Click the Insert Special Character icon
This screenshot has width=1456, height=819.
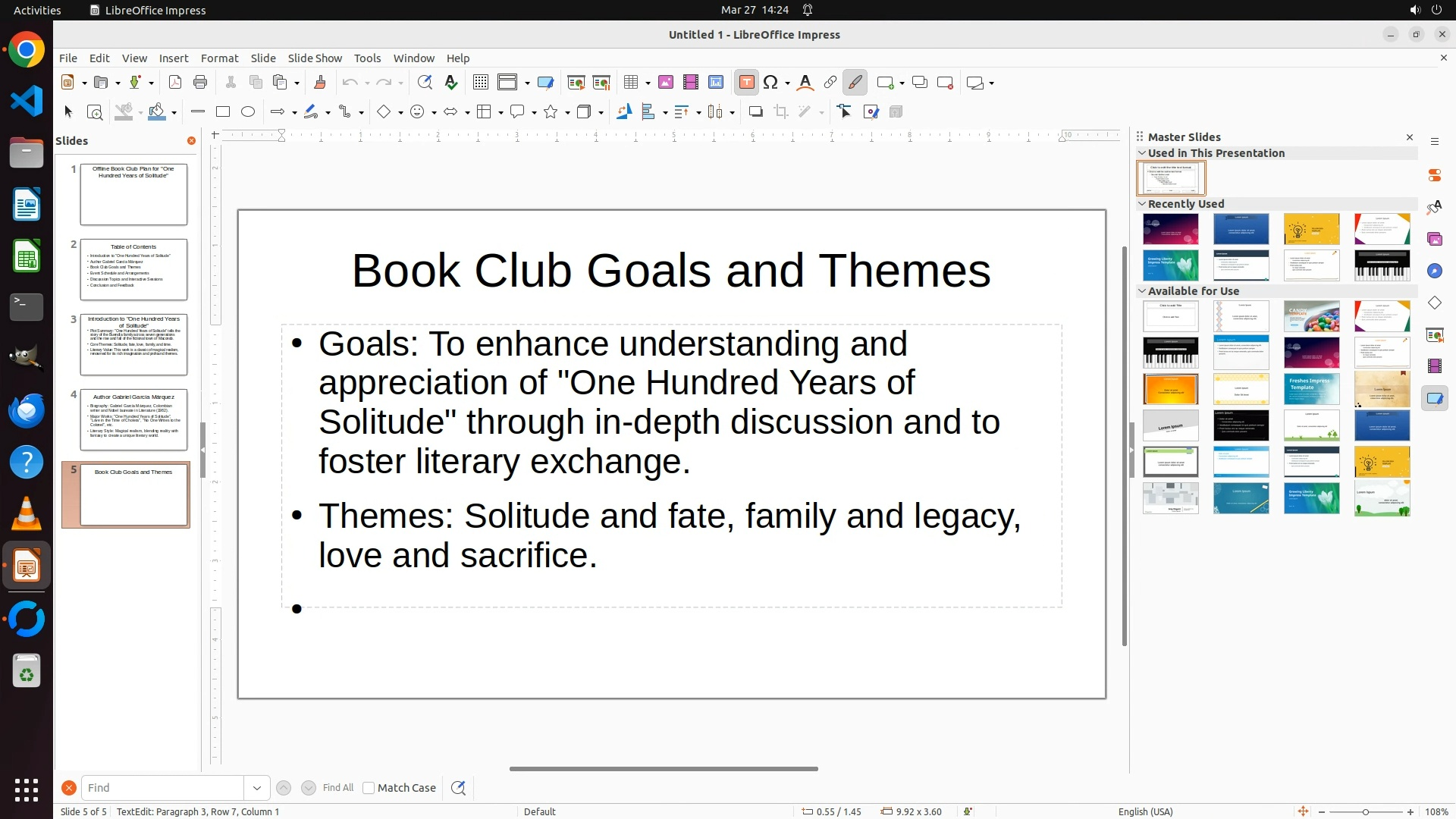[771, 83]
